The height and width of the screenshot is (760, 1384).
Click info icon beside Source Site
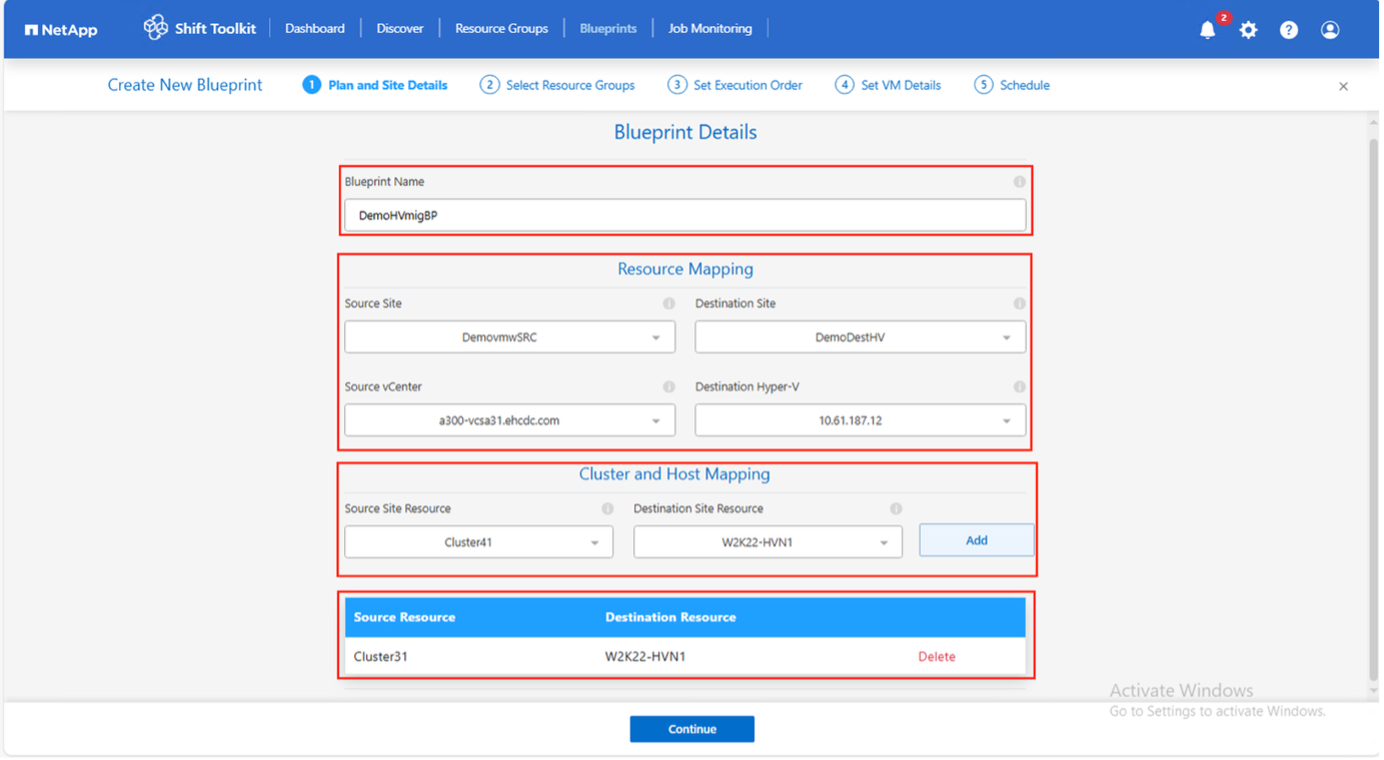coord(669,304)
